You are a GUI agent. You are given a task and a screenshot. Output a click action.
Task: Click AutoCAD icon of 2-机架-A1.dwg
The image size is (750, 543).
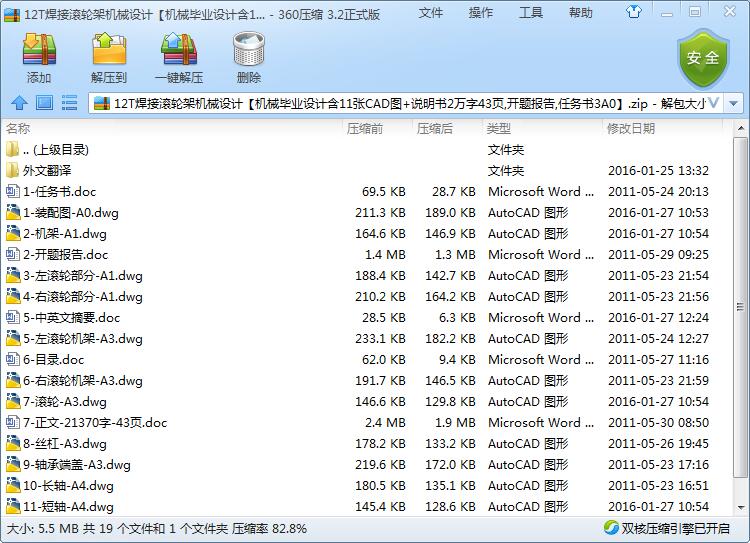pos(12,233)
